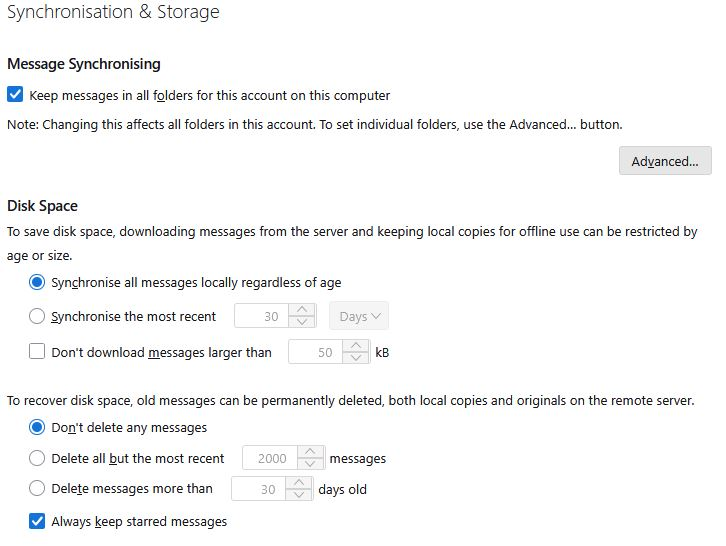Open the Days unit dropdown
The height and width of the screenshot is (546, 726).
(x=359, y=317)
